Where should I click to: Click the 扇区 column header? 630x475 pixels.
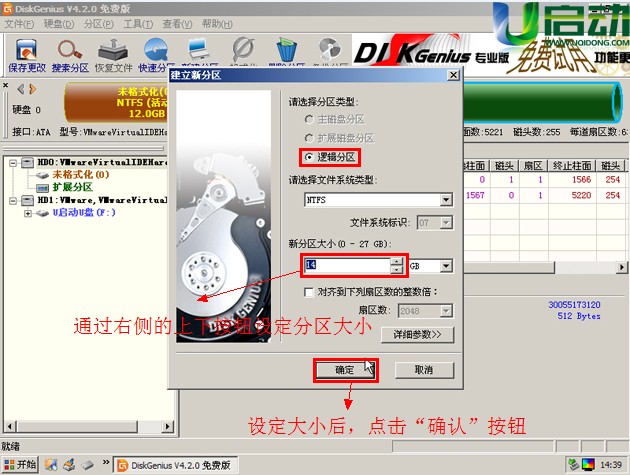click(533, 166)
